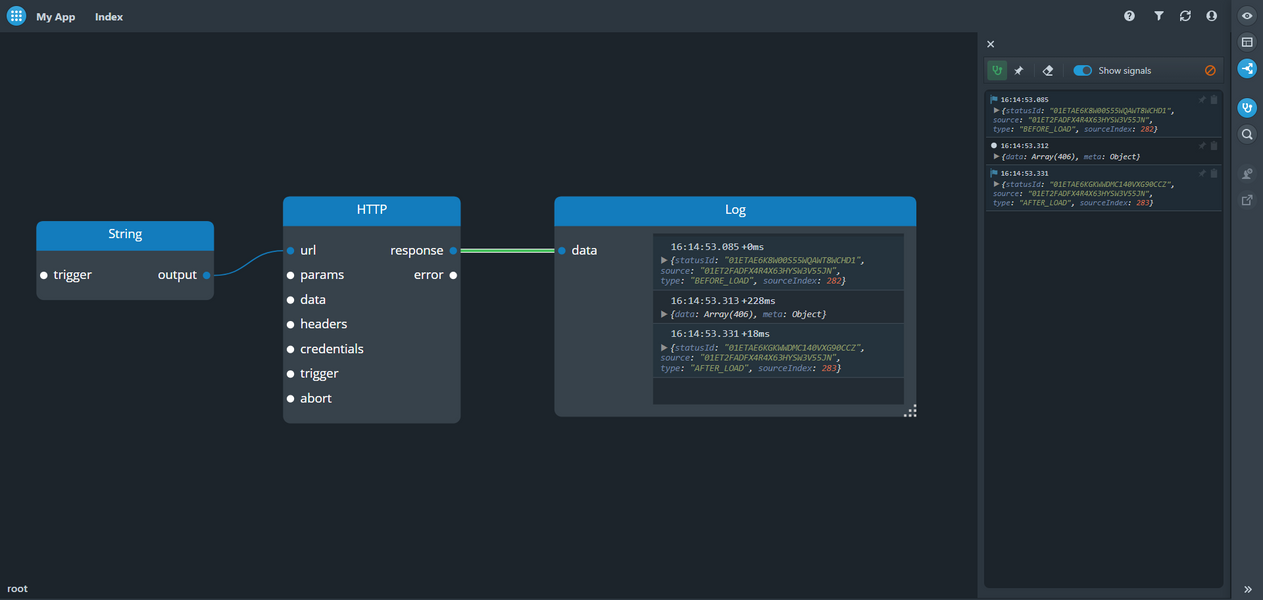Click HTTP node credentials port
This screenshot has width=1263, height=600.
(x=291, y=349)
